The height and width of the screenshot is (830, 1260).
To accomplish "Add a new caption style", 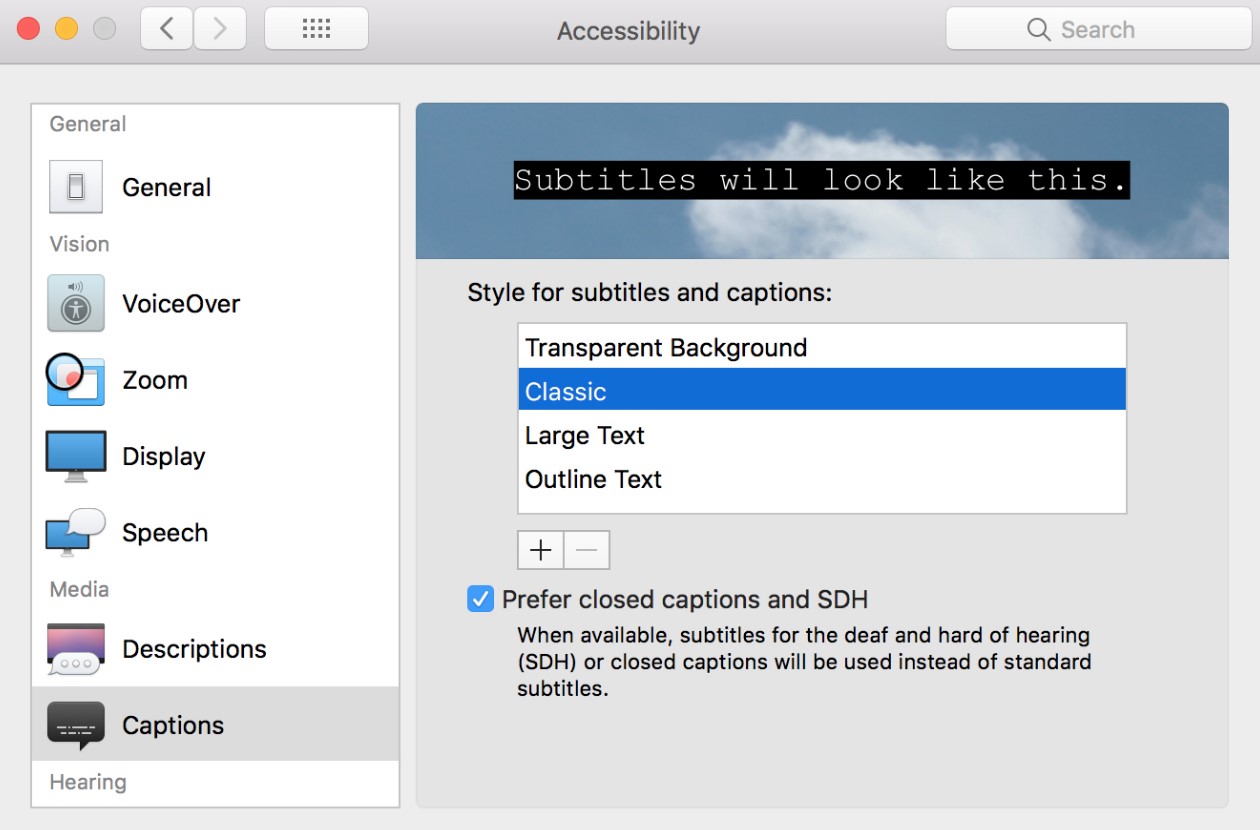I will pos(540,549).
